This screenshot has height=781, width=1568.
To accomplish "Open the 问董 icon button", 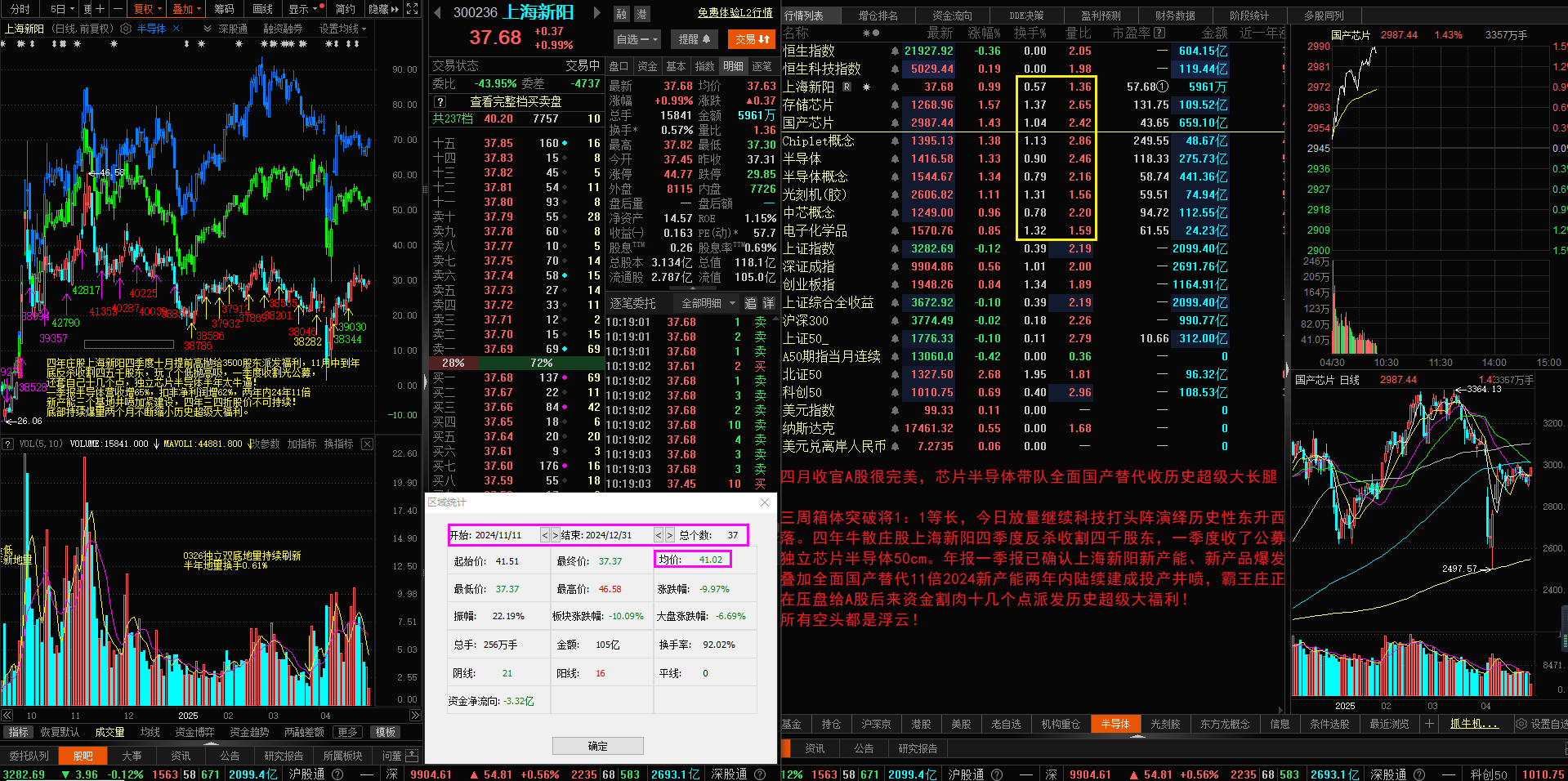I will [397, 756].
